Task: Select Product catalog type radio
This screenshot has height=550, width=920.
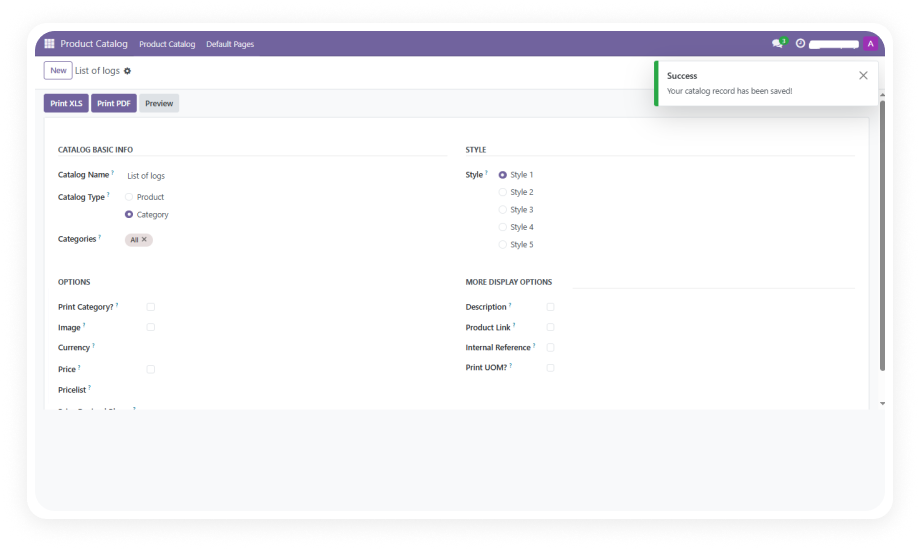Action: click(129, 197)
